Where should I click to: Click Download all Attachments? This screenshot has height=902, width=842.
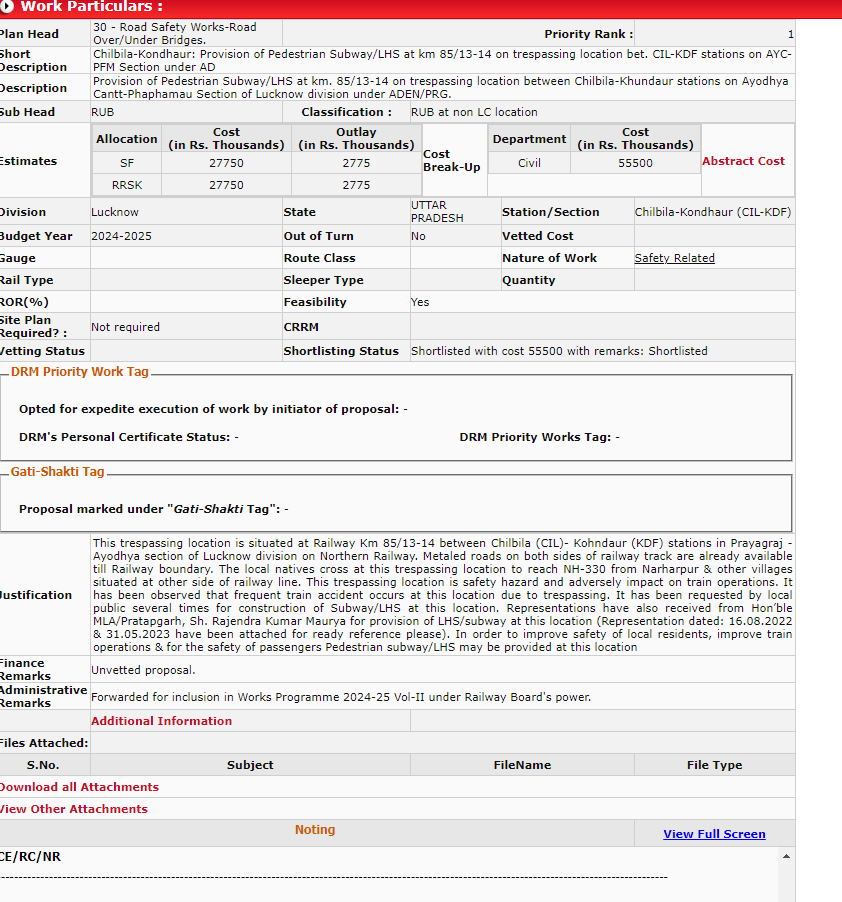tap(79, 787)
